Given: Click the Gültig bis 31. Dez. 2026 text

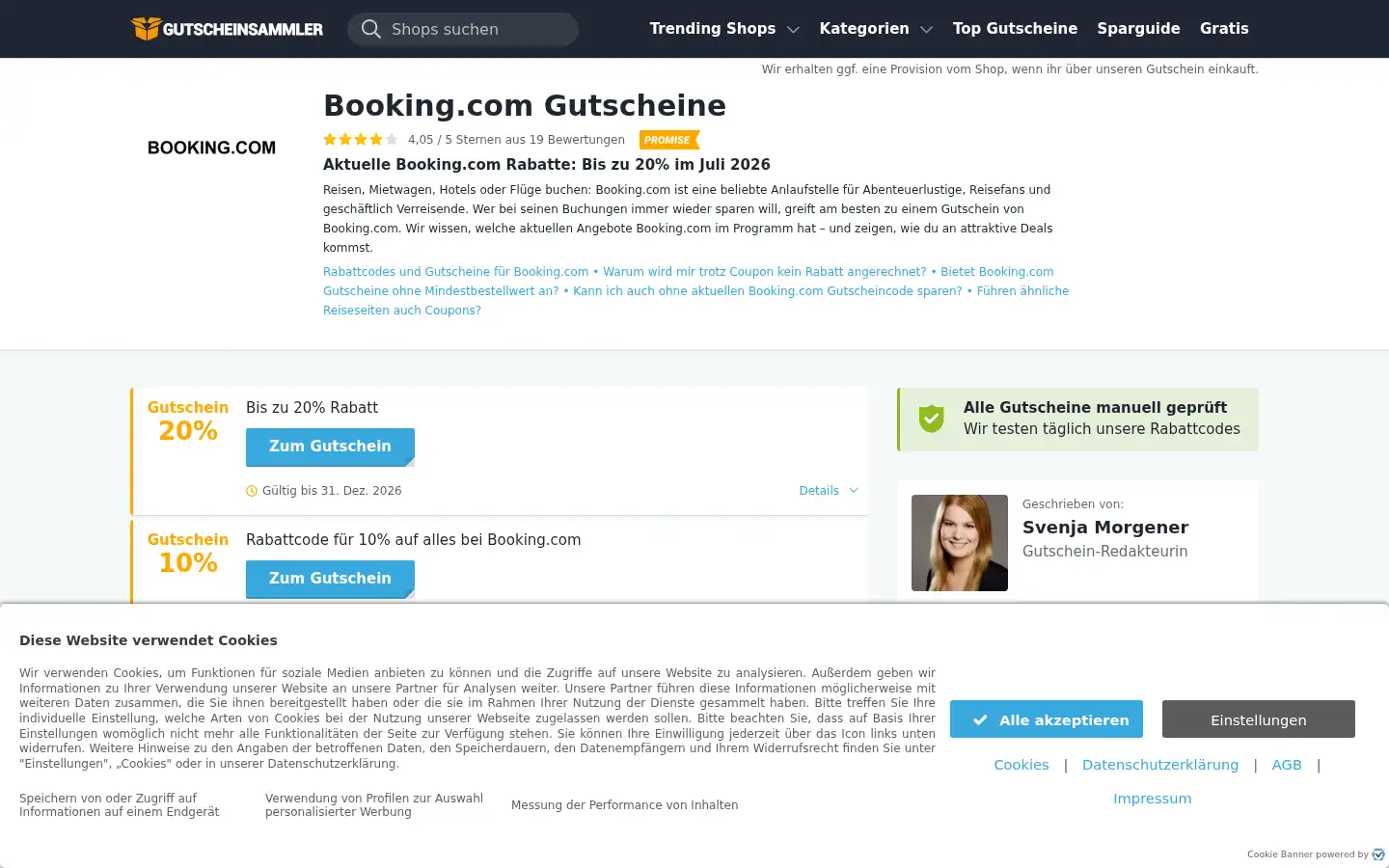Looking at the screenshot, I should [332, 491].
